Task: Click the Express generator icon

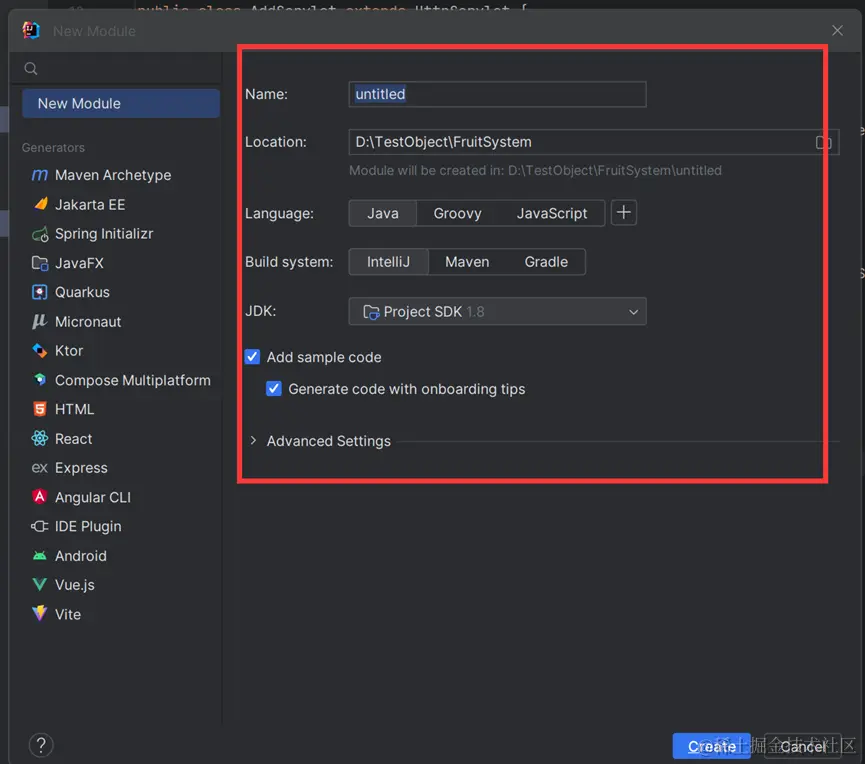Action: coord(40,468)
